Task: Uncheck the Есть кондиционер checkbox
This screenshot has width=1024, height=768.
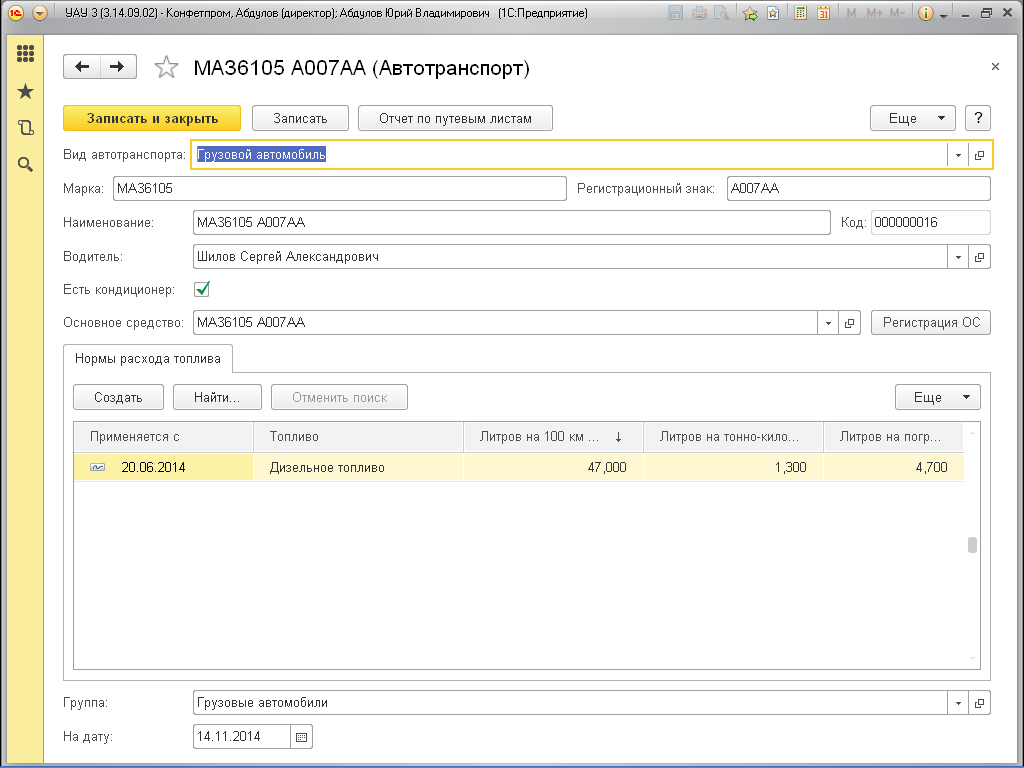Action: (202, 289)
